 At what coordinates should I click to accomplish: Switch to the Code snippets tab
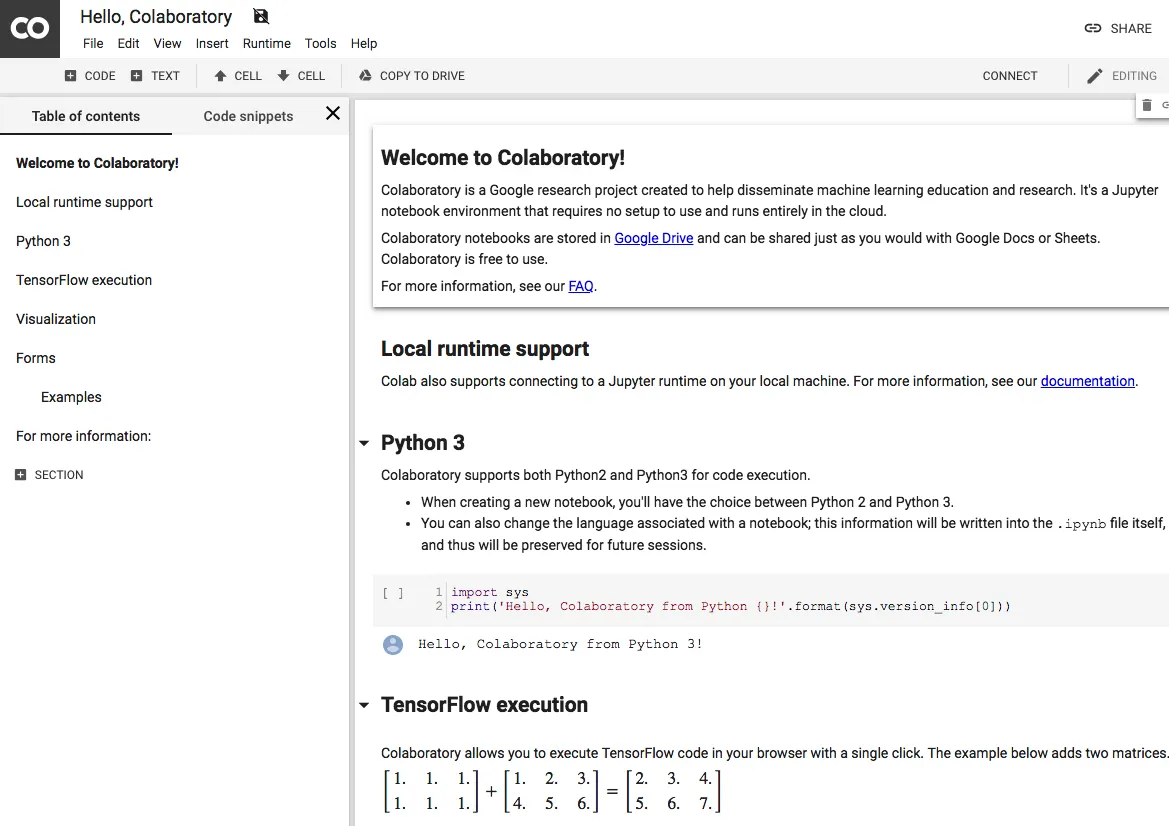click(x=248, y=116)
